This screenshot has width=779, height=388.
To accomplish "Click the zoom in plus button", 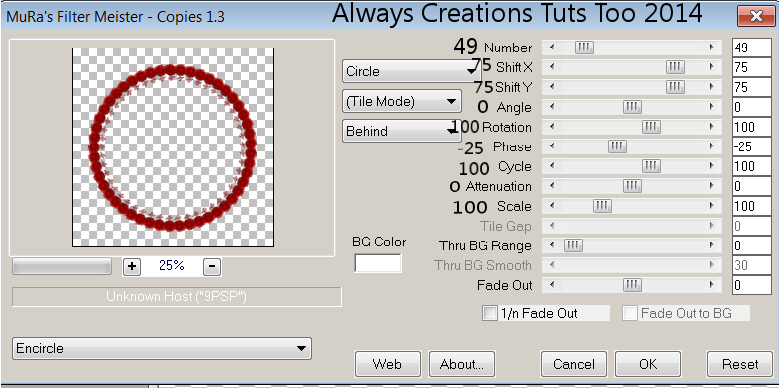I will [132, 267].
